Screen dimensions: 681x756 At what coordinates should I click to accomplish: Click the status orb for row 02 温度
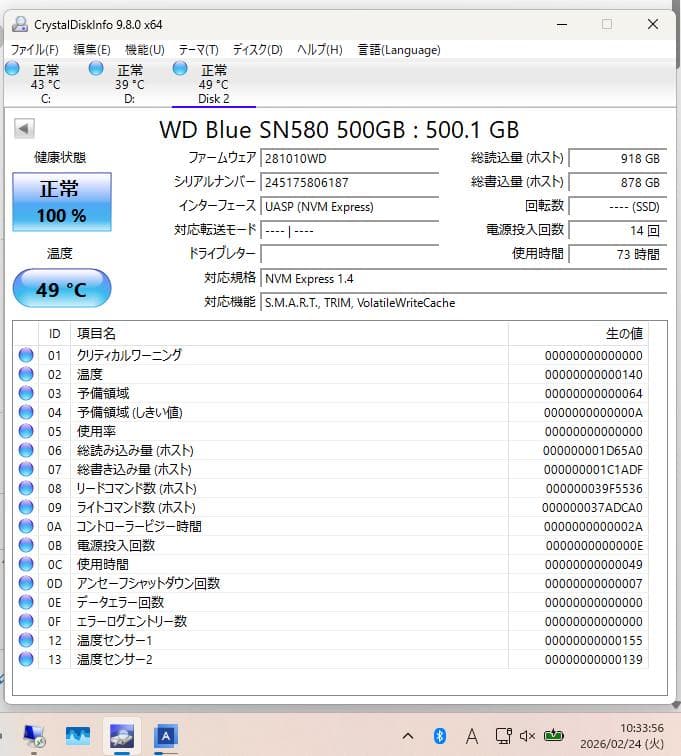click(x=26, y=374)
